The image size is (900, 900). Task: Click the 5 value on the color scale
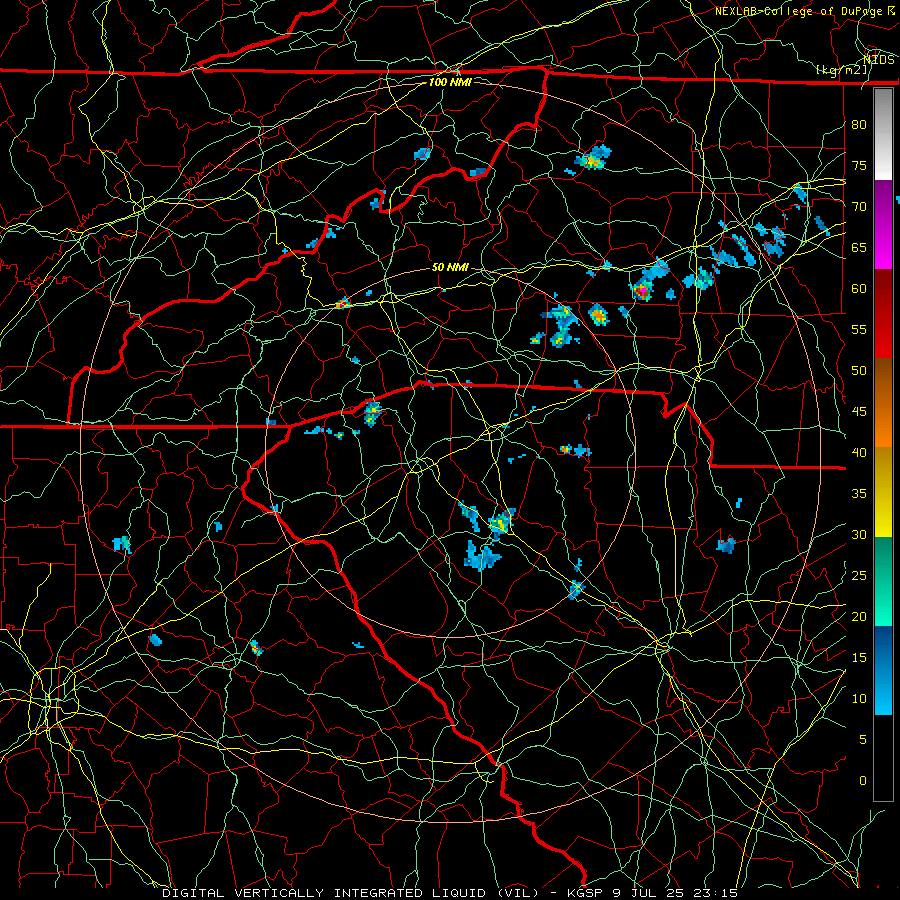coord(863,740)
